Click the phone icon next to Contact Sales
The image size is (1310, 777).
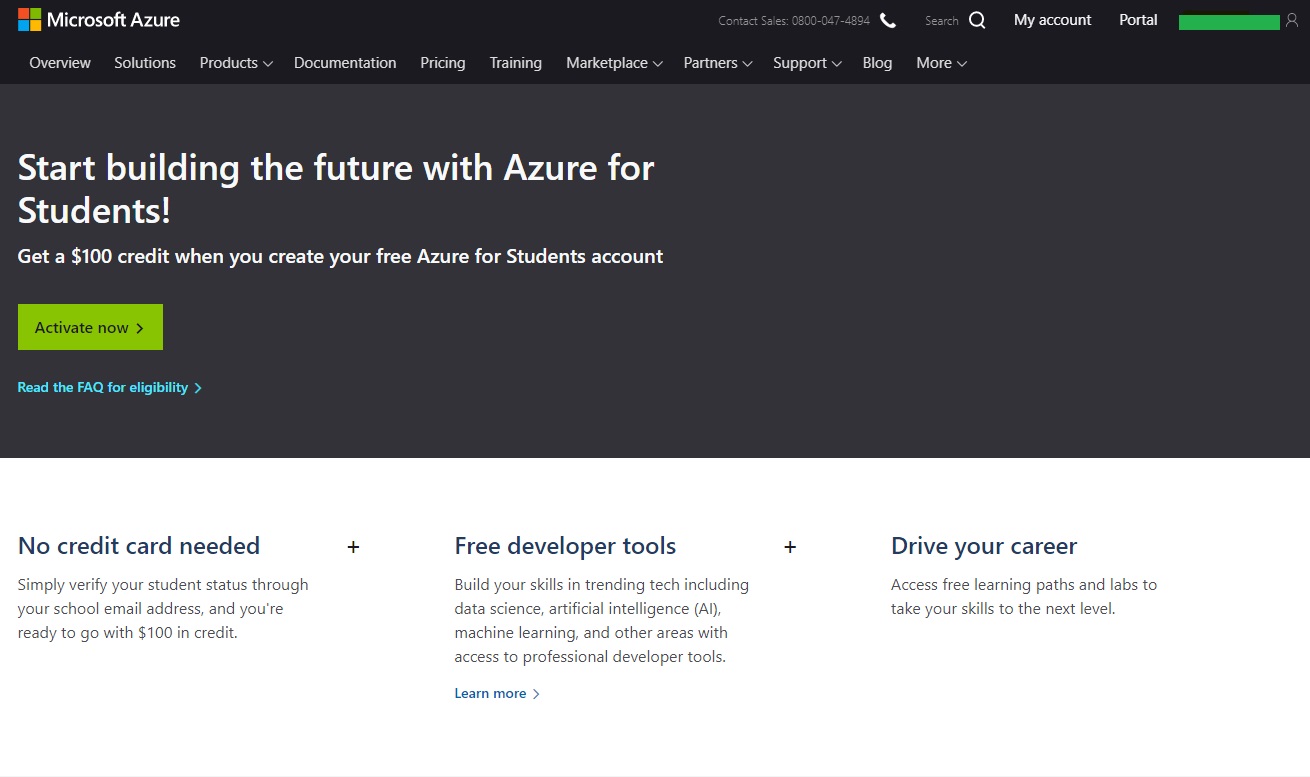point(888,21)
